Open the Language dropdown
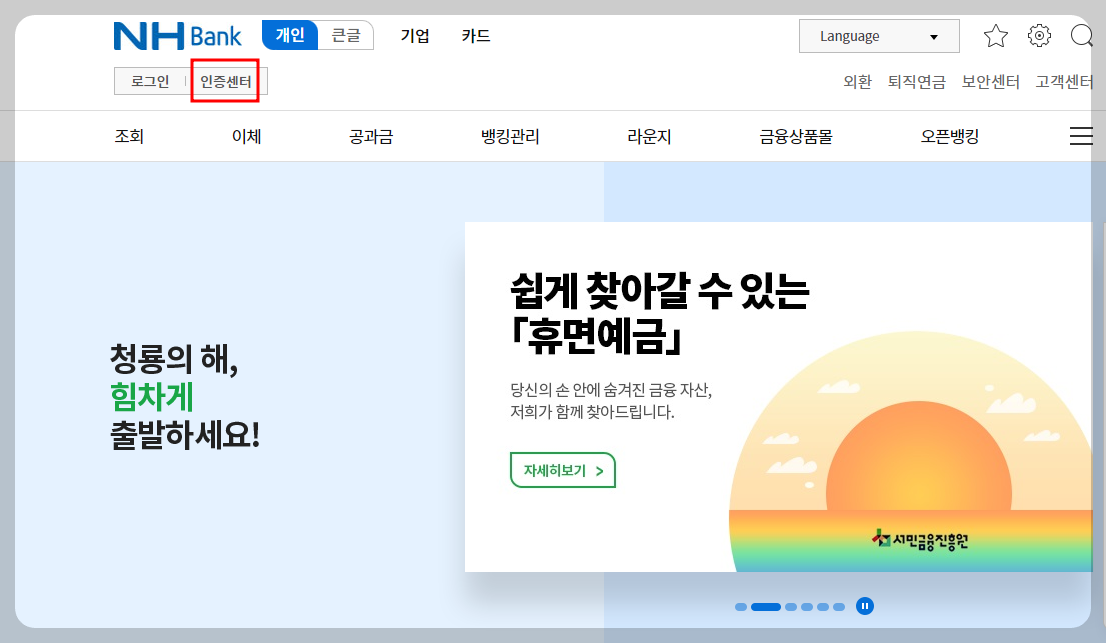This screenshot has height=643, width=1106. (x=878, y=36)
